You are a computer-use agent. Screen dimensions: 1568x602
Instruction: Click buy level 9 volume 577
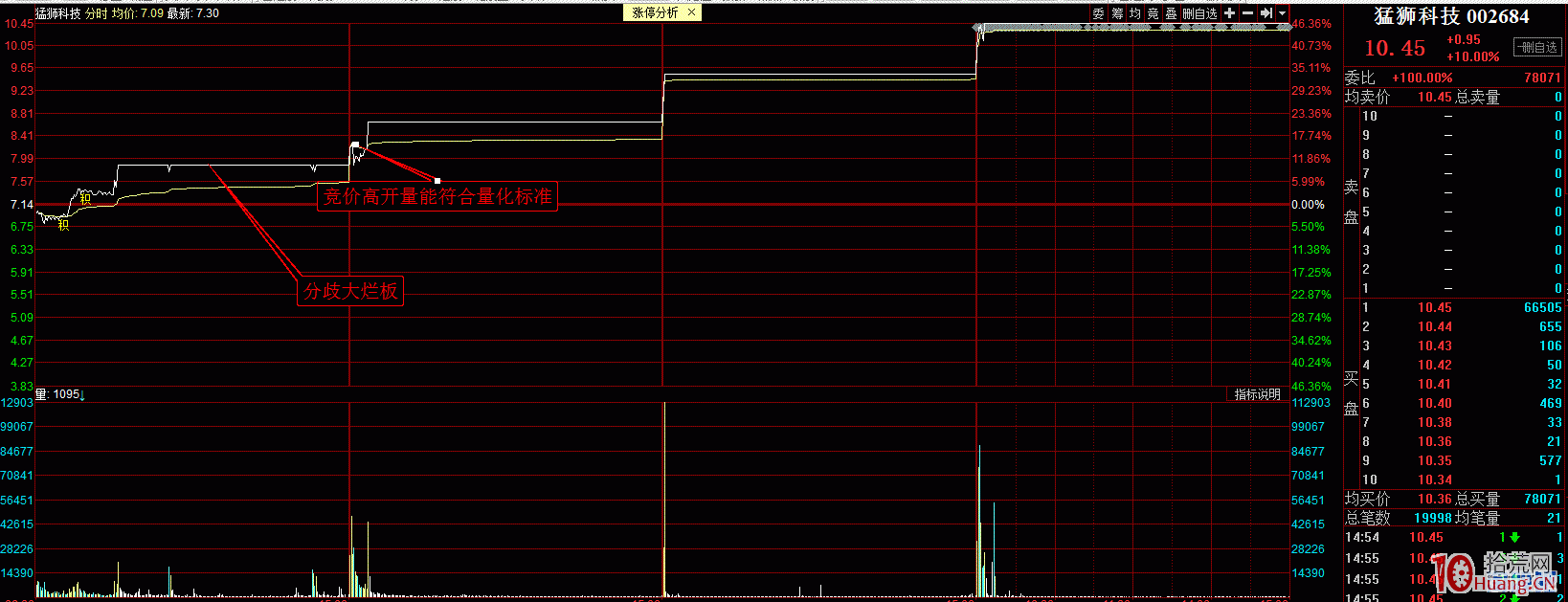1550,460
